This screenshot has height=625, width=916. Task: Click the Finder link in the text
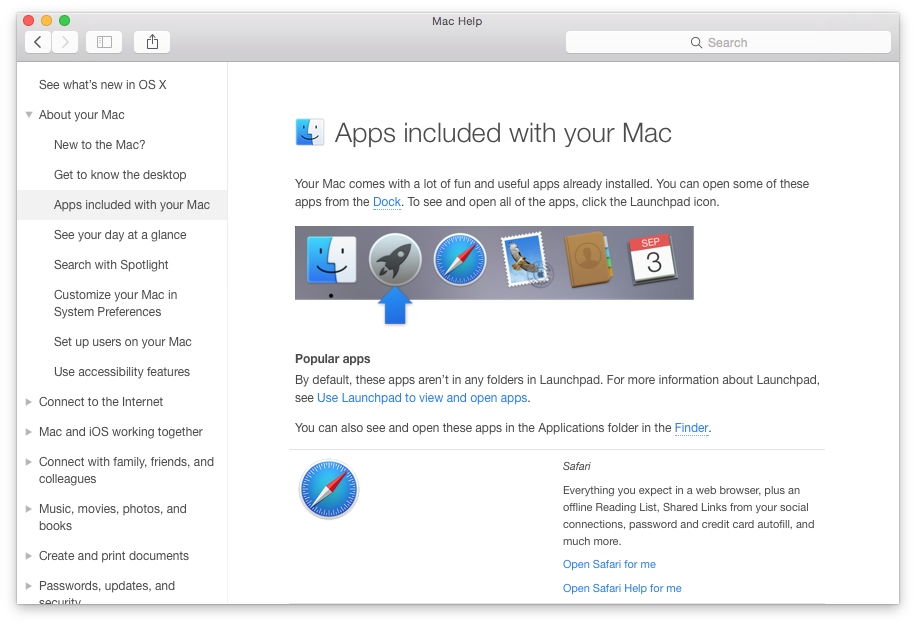pos(691,428)
